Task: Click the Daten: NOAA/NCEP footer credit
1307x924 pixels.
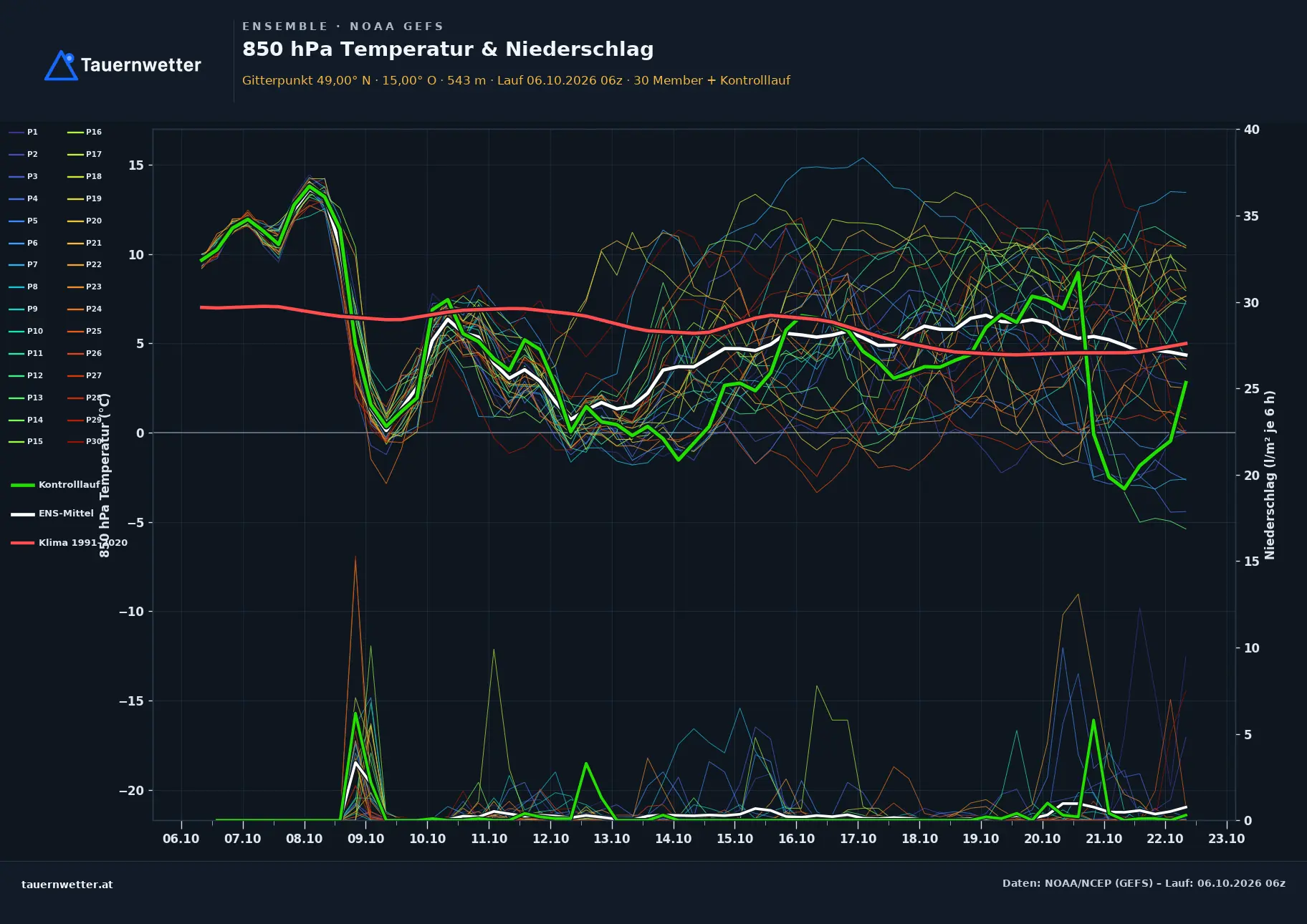Action: (x=1144, y=883)
